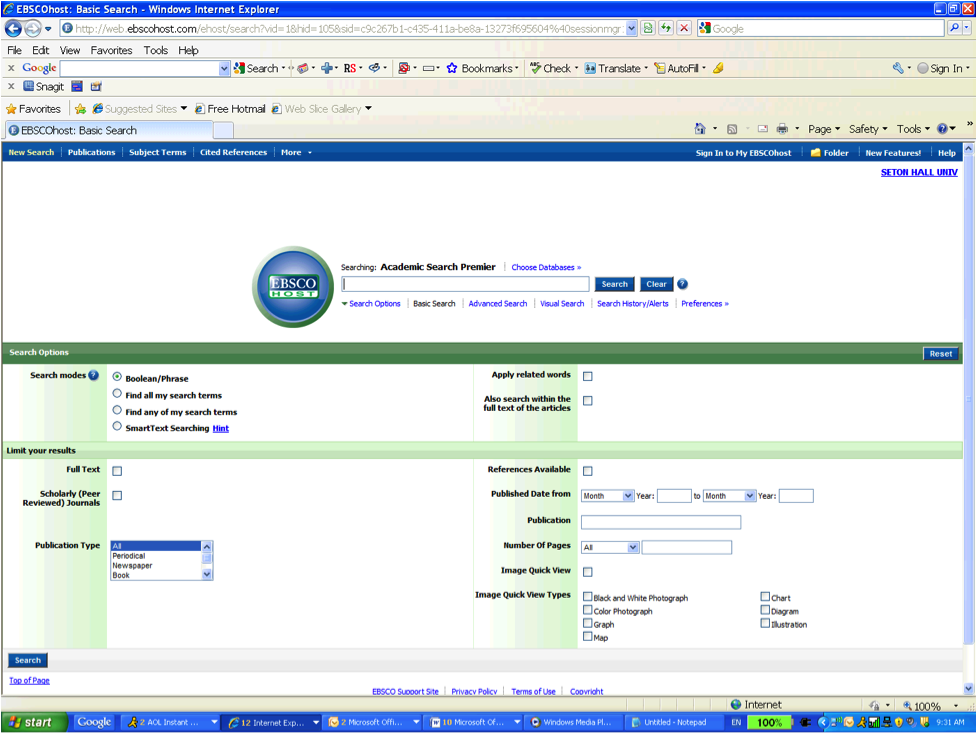Check Scholarly (Peer Reviewed) Journals
The image size is (977, 734).
pyautogui.click(x=117, y=495)
